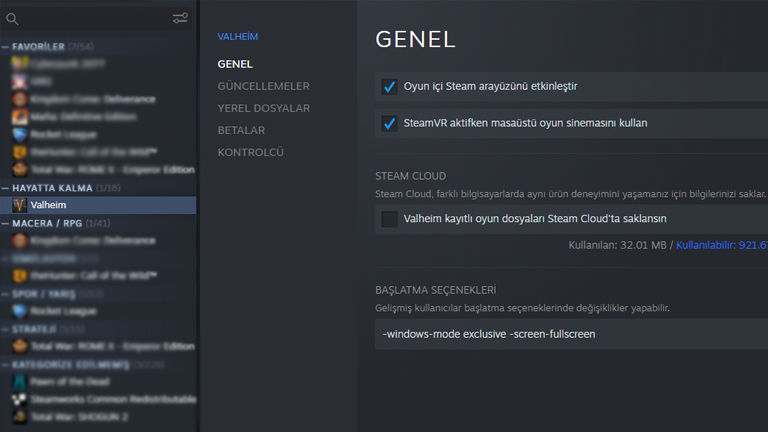The width and height of the screenshot is (768, 432).
Task: Click the Kullanılan: 32.01 MB text
Action: pyautogui.click(x=617, y=245)
